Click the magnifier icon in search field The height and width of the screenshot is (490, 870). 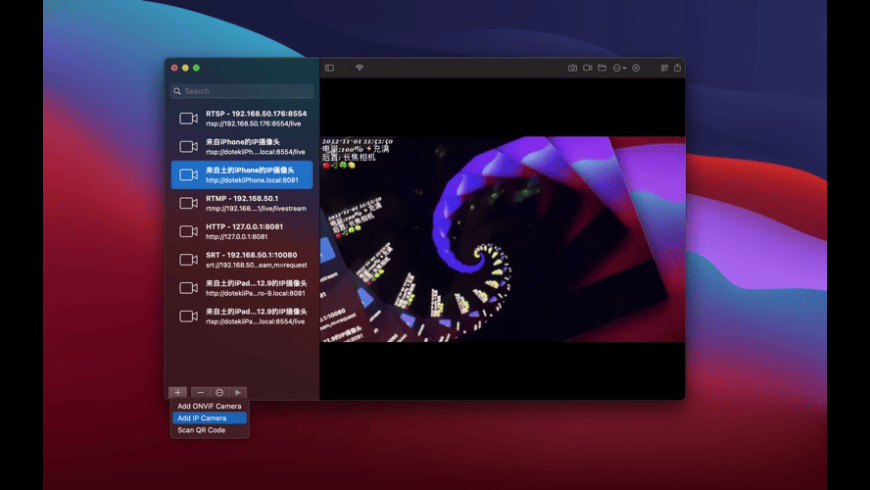click(x=177, y=91)
